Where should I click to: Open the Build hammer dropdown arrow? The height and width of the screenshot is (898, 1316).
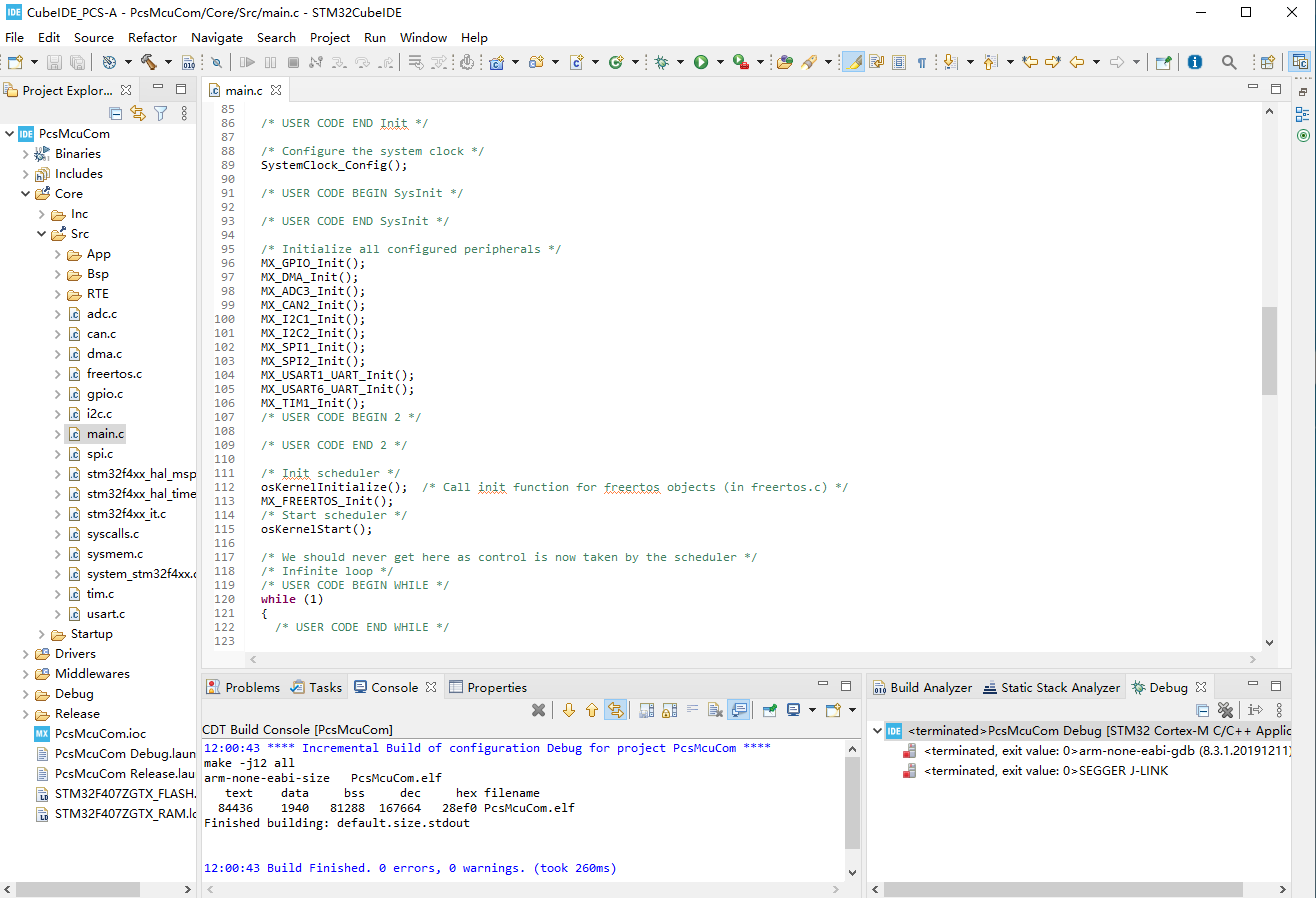coord(168,62)
